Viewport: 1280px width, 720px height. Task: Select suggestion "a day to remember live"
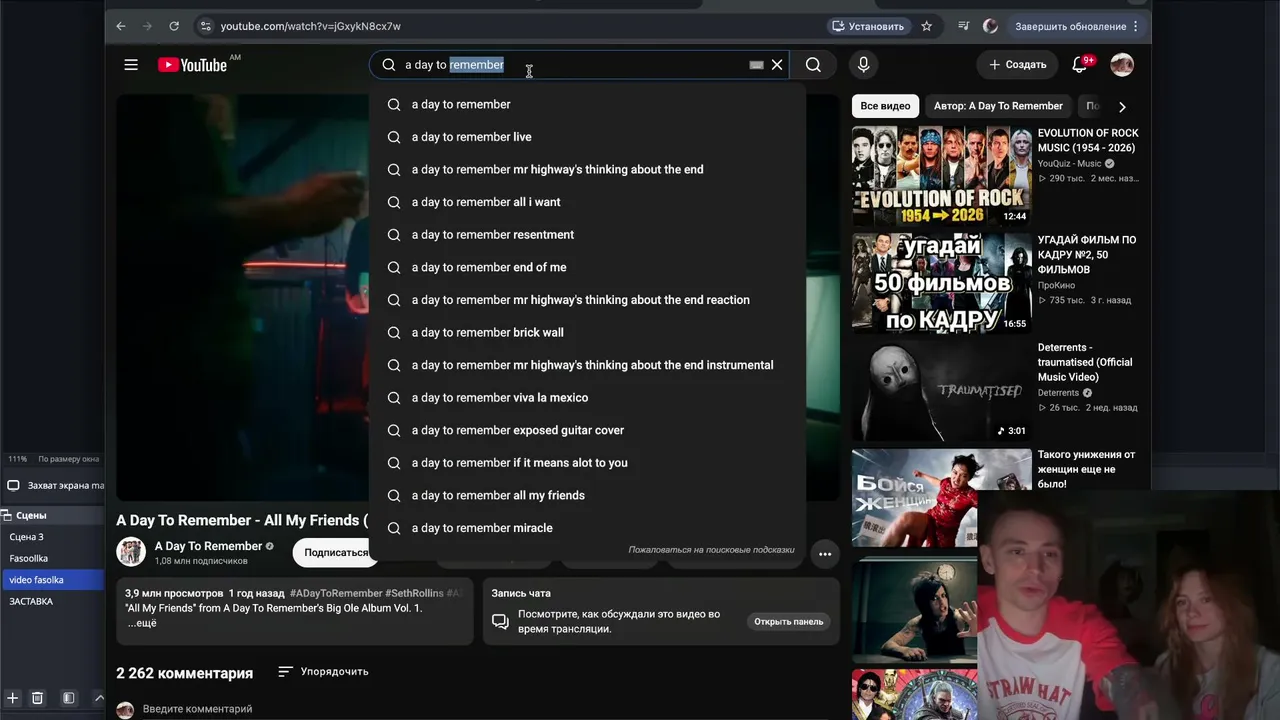587,137
